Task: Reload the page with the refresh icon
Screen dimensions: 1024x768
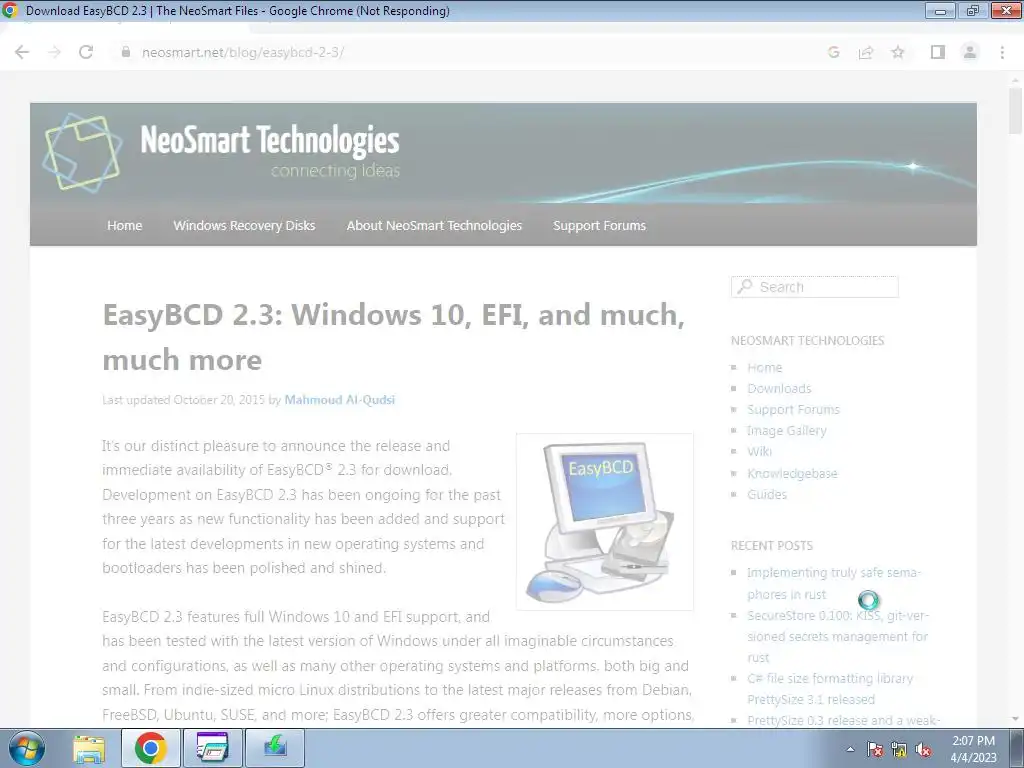Action: [x=86, y=52]
